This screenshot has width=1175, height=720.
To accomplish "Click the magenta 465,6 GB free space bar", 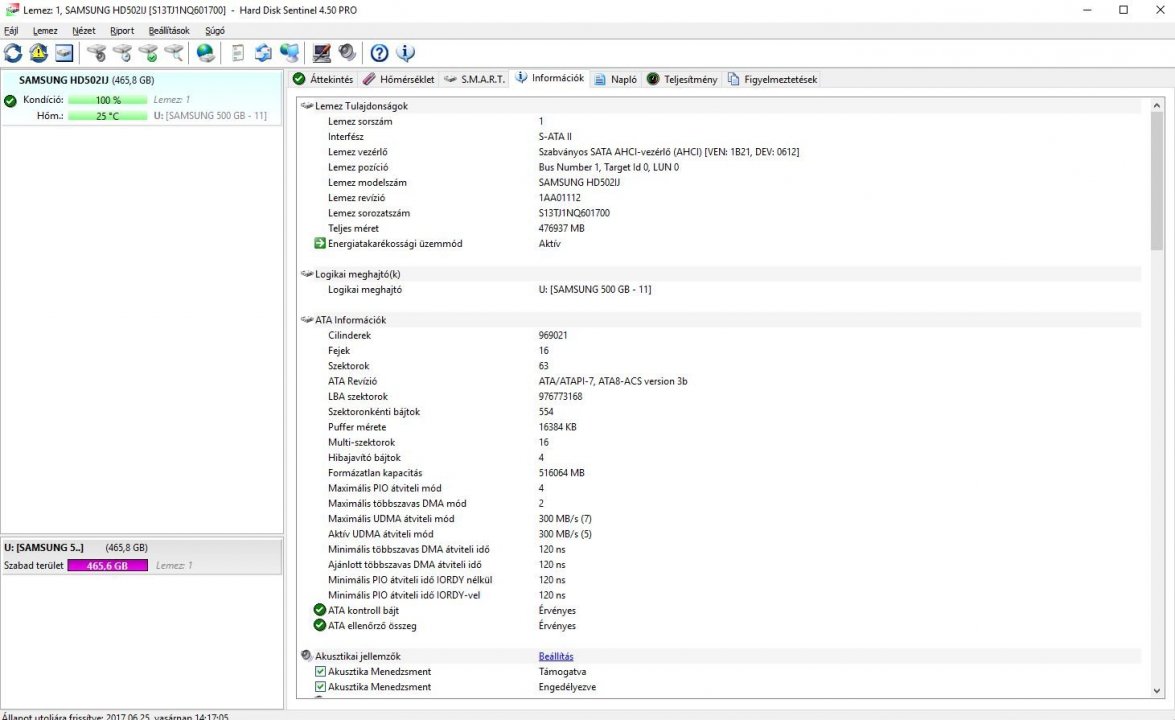I will [108, 566].
